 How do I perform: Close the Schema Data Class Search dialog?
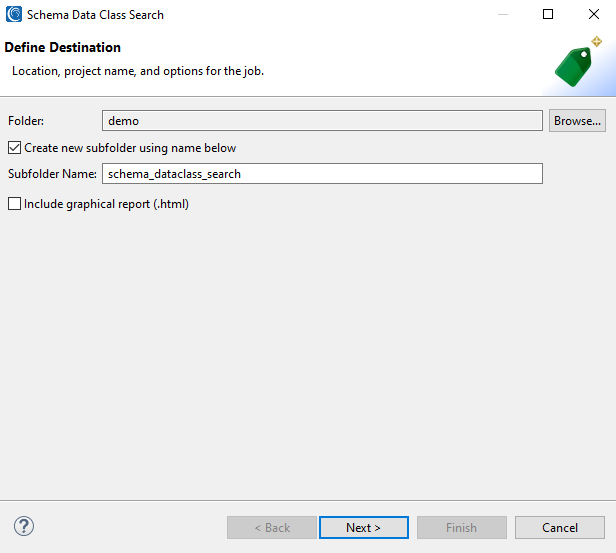[x=594, y=14]
